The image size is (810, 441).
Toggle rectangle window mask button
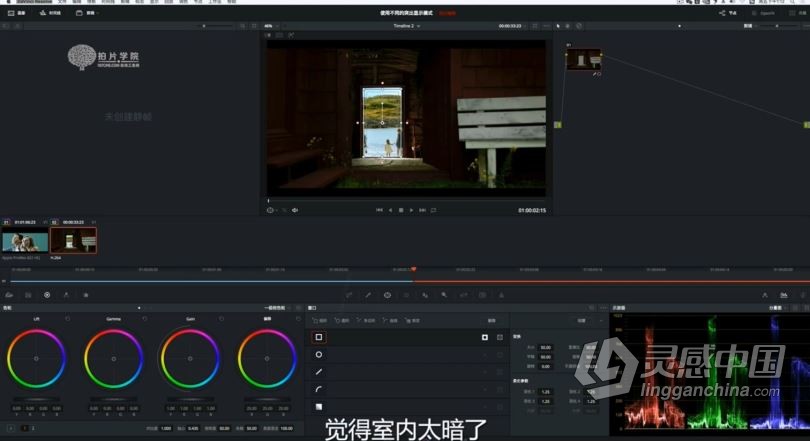pyautogui.click(x=500, y=337)
